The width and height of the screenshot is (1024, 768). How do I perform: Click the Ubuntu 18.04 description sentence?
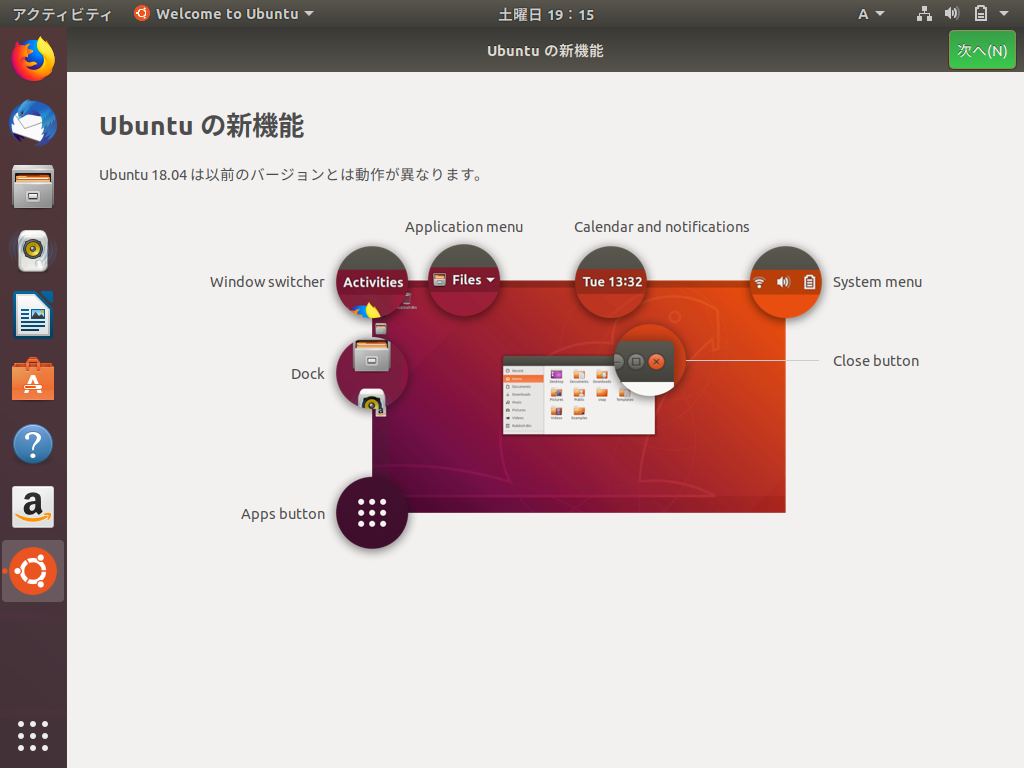point(291,174)
